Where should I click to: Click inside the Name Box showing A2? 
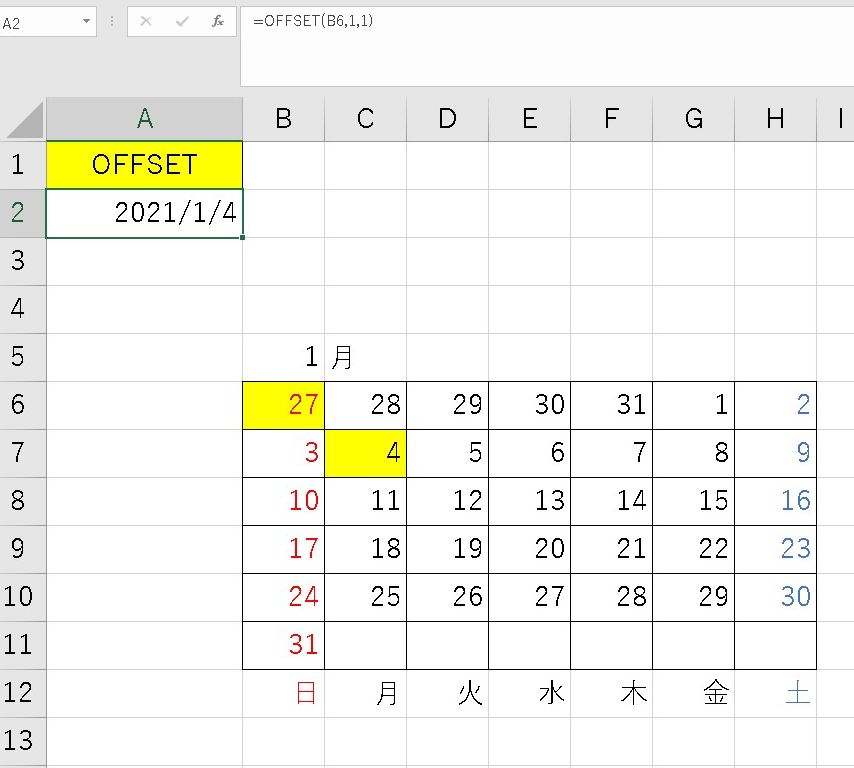[x=38, y=22]
